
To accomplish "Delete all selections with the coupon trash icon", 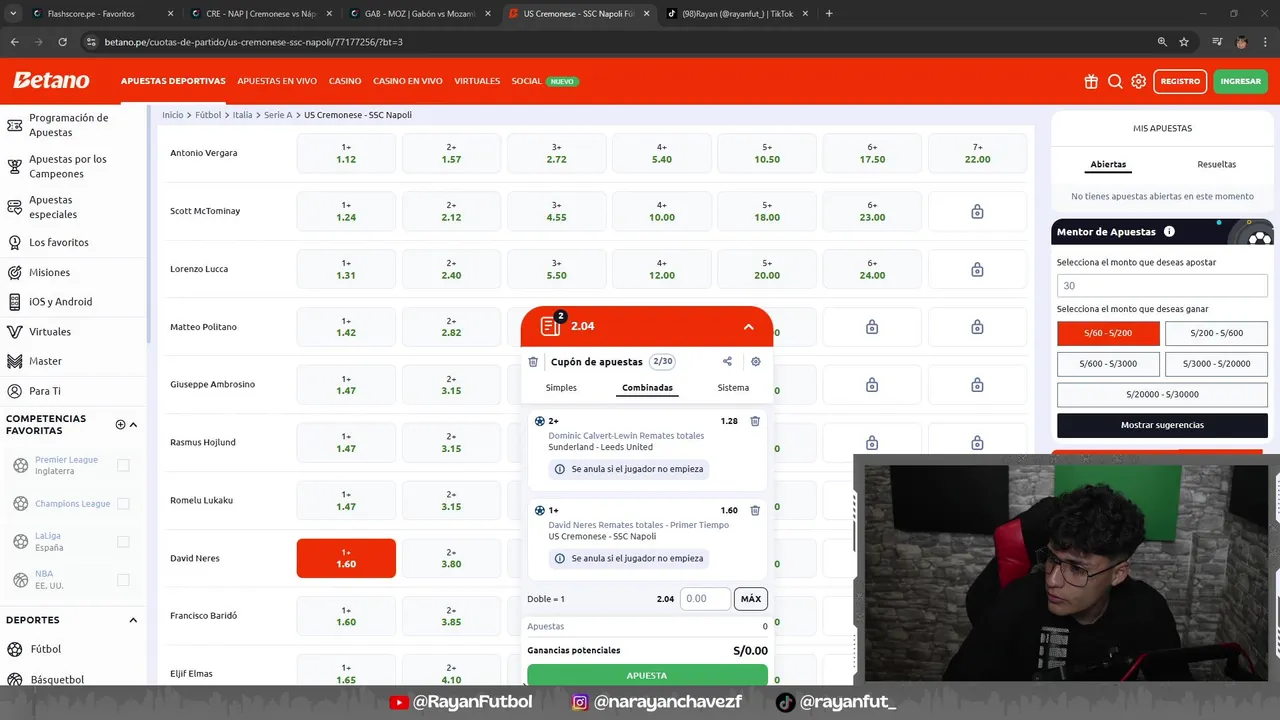I will point(533,362).
